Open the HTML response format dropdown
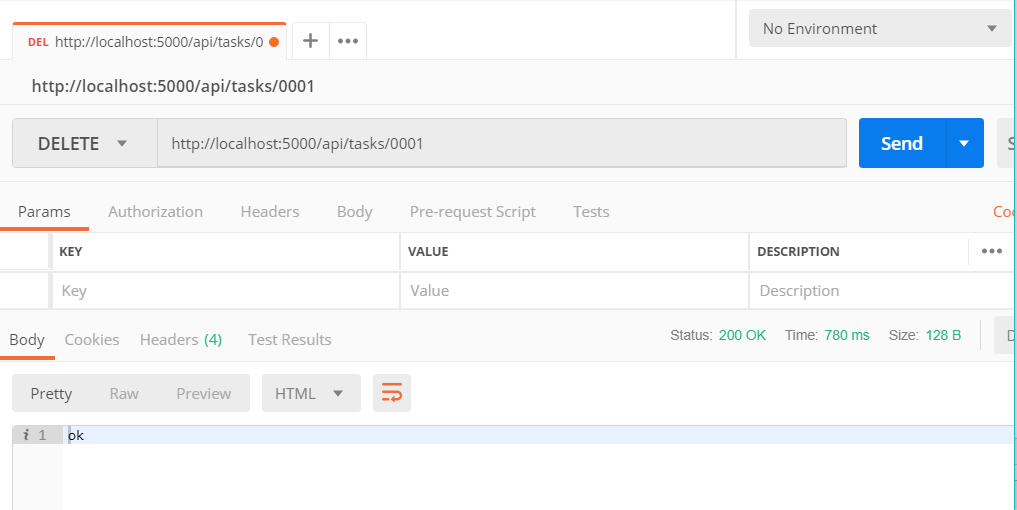 click(x=311, y=393)
